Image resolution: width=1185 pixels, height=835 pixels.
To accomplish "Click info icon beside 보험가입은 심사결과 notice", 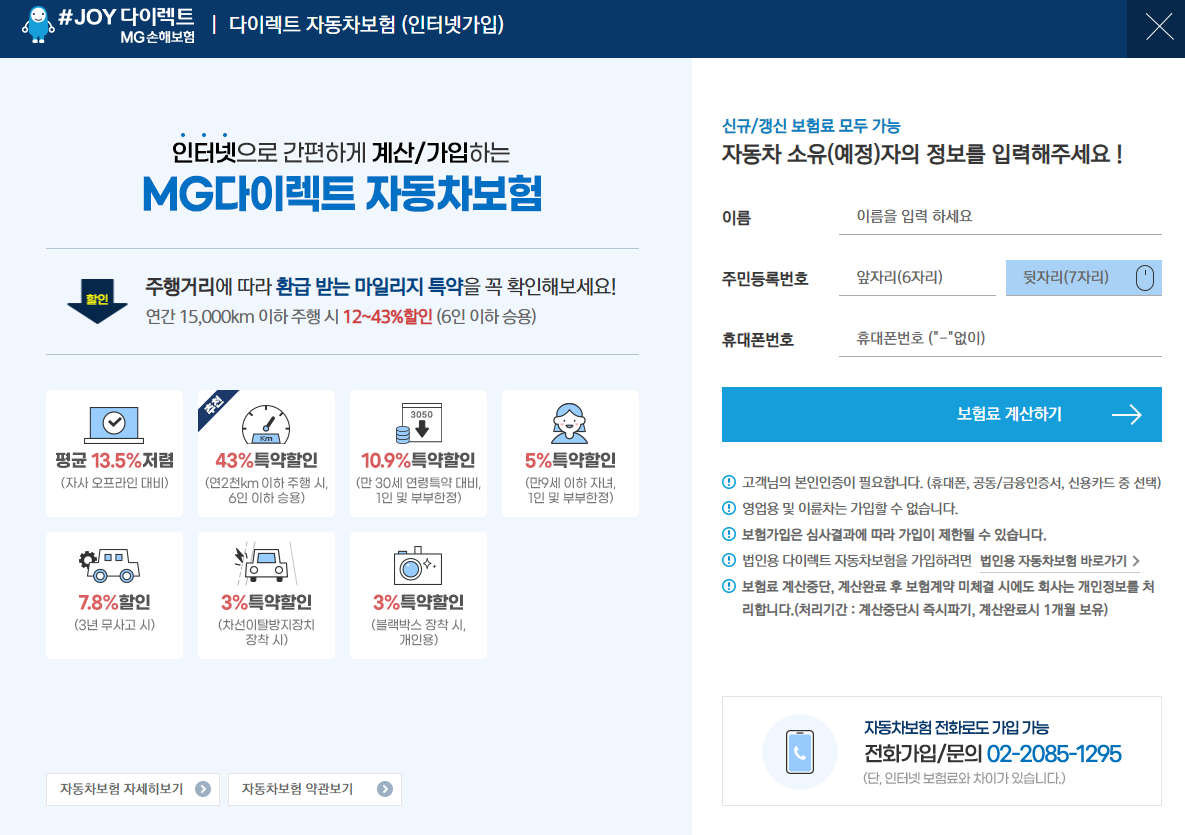I will (729, 534).
